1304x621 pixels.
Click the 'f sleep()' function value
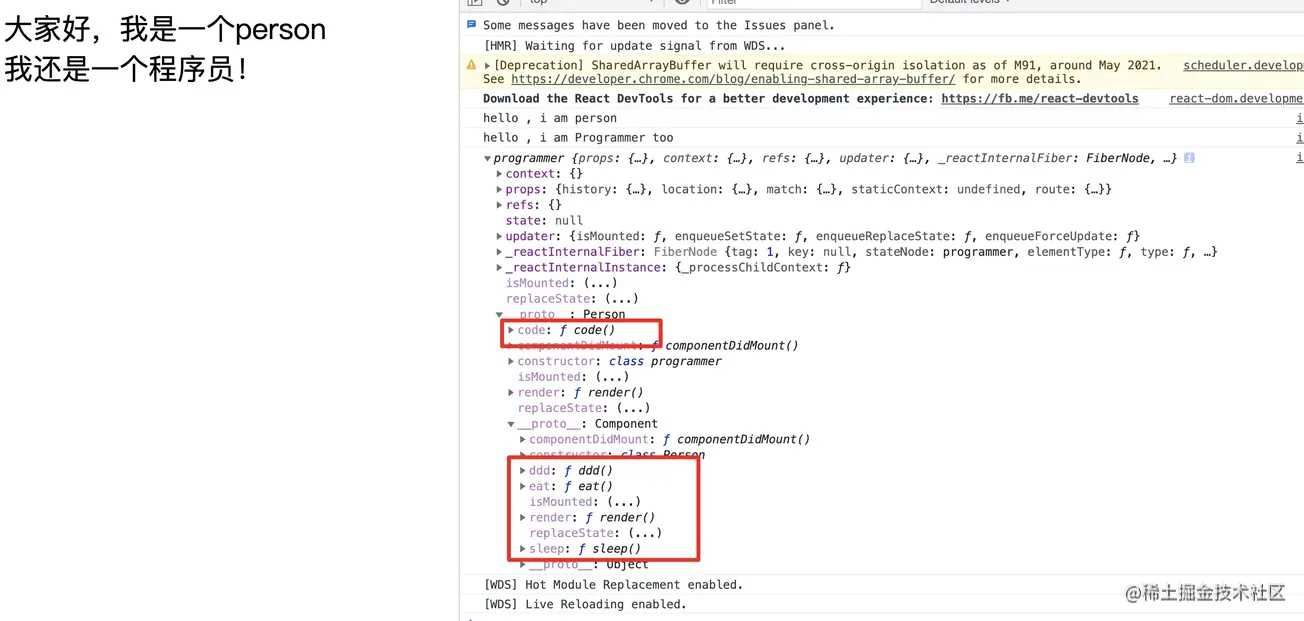609,549
